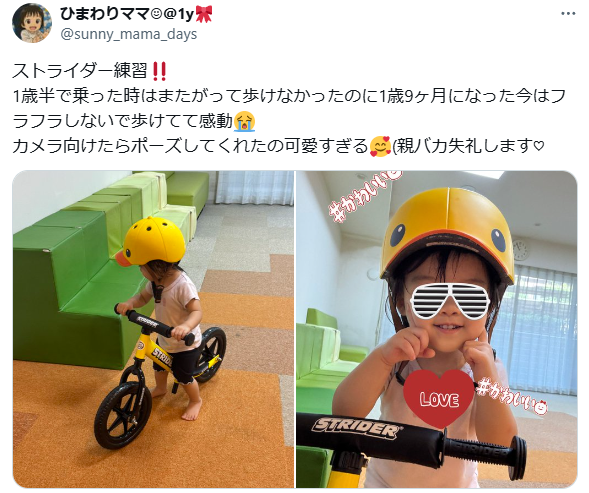Open the left photo of child on bike
589x493 pixels.
tap(153, 329)
